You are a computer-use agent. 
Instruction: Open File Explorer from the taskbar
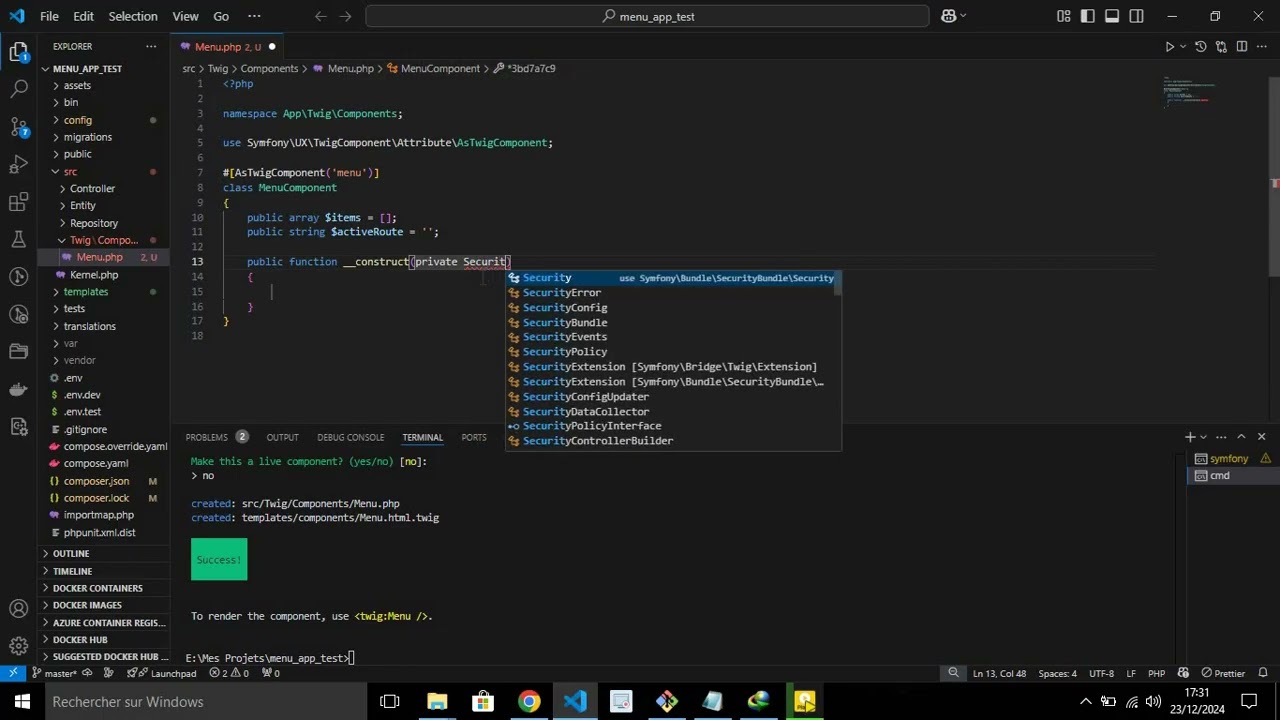click(x=437, y=701)
